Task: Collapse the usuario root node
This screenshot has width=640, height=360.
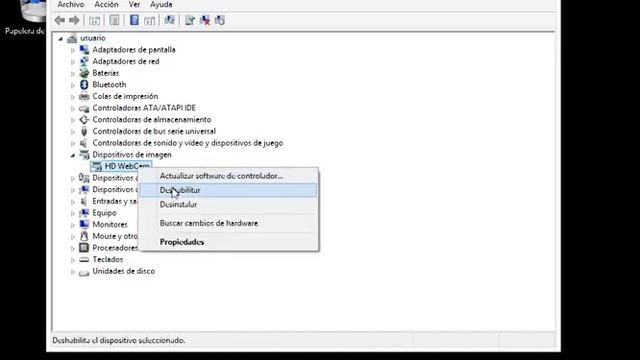Action: tap(61, 39)
